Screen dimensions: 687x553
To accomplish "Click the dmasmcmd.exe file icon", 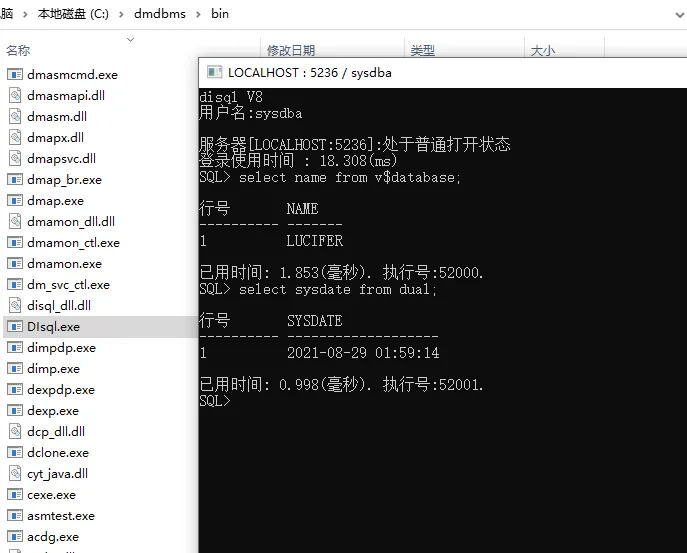I will point(15,74).
